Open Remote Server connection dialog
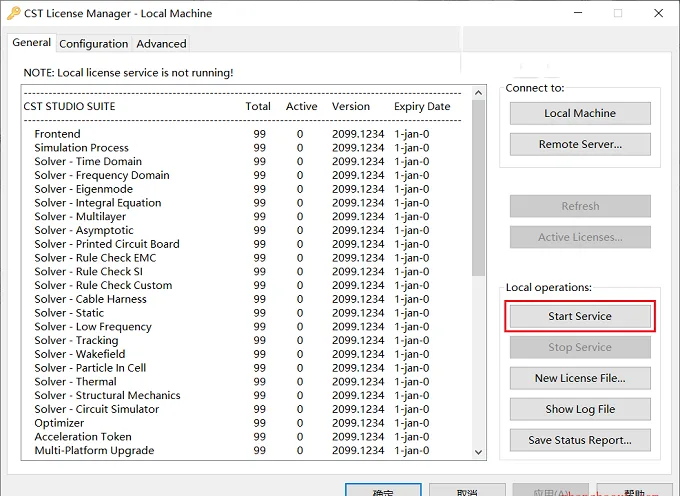Screen dimensions: 680x496 pos(580,144)
